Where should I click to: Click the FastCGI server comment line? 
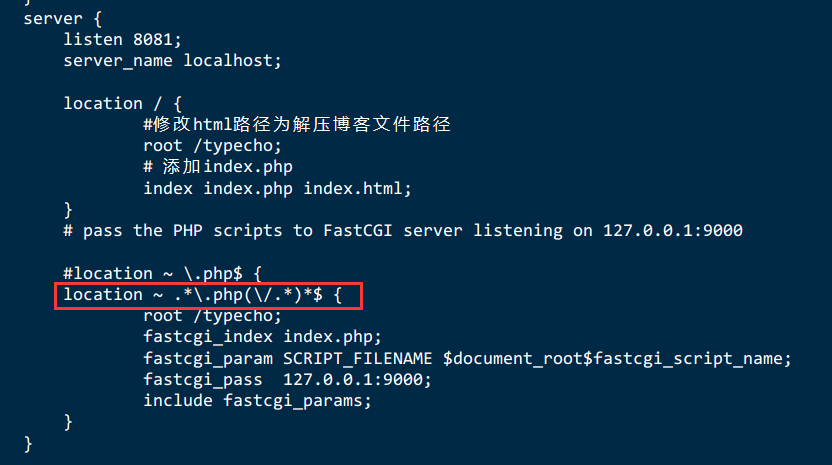(x=403, y=231)
